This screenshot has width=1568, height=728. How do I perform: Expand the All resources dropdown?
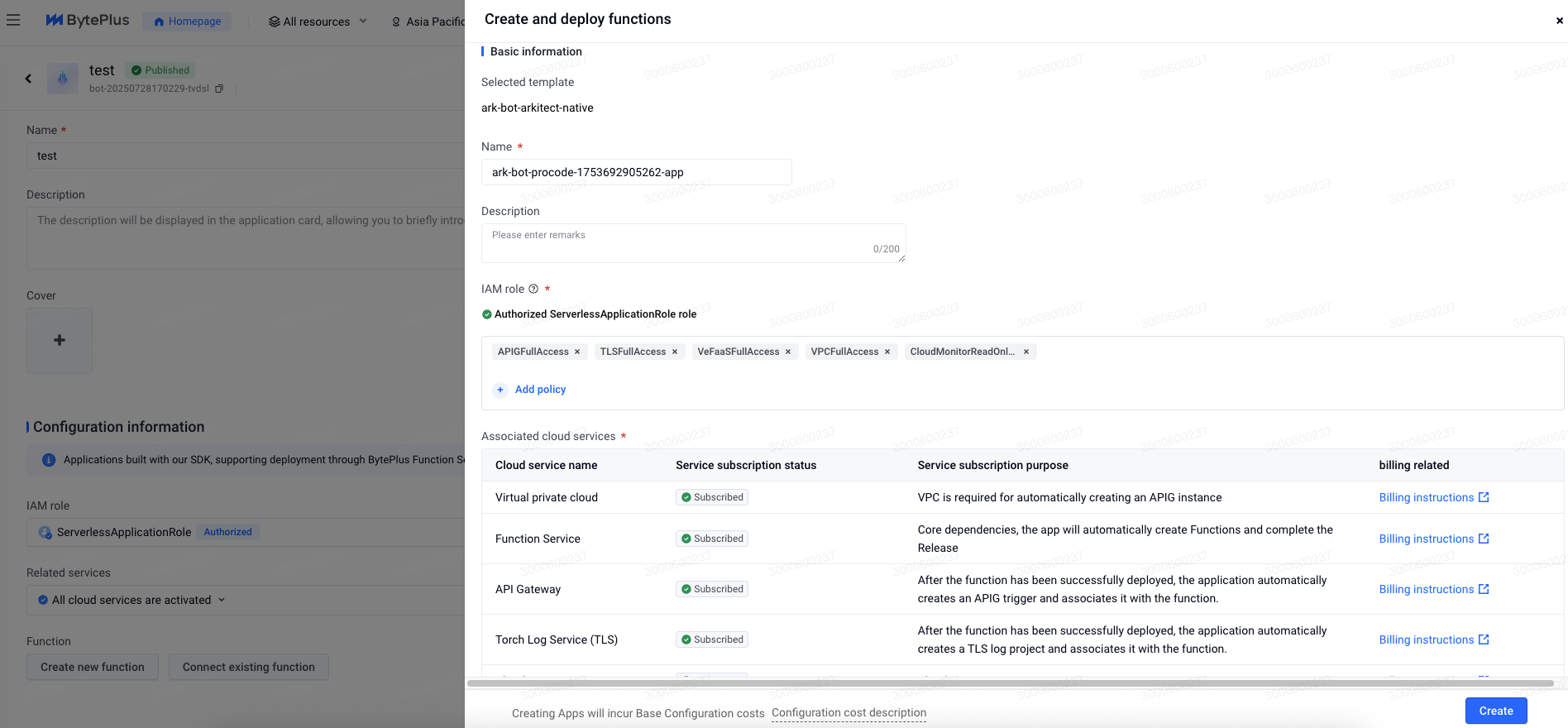point(363,22)
